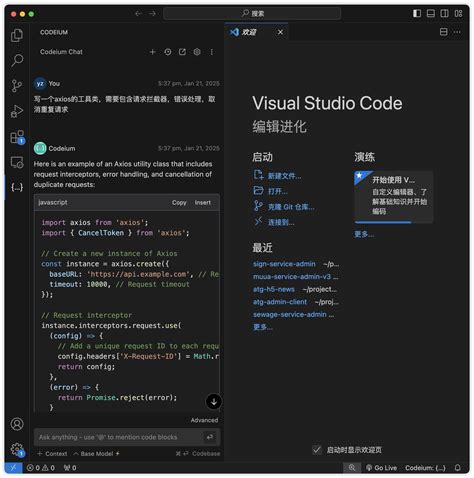Add Context to the chat
This screenshot has width=474, height=478.
52,454
